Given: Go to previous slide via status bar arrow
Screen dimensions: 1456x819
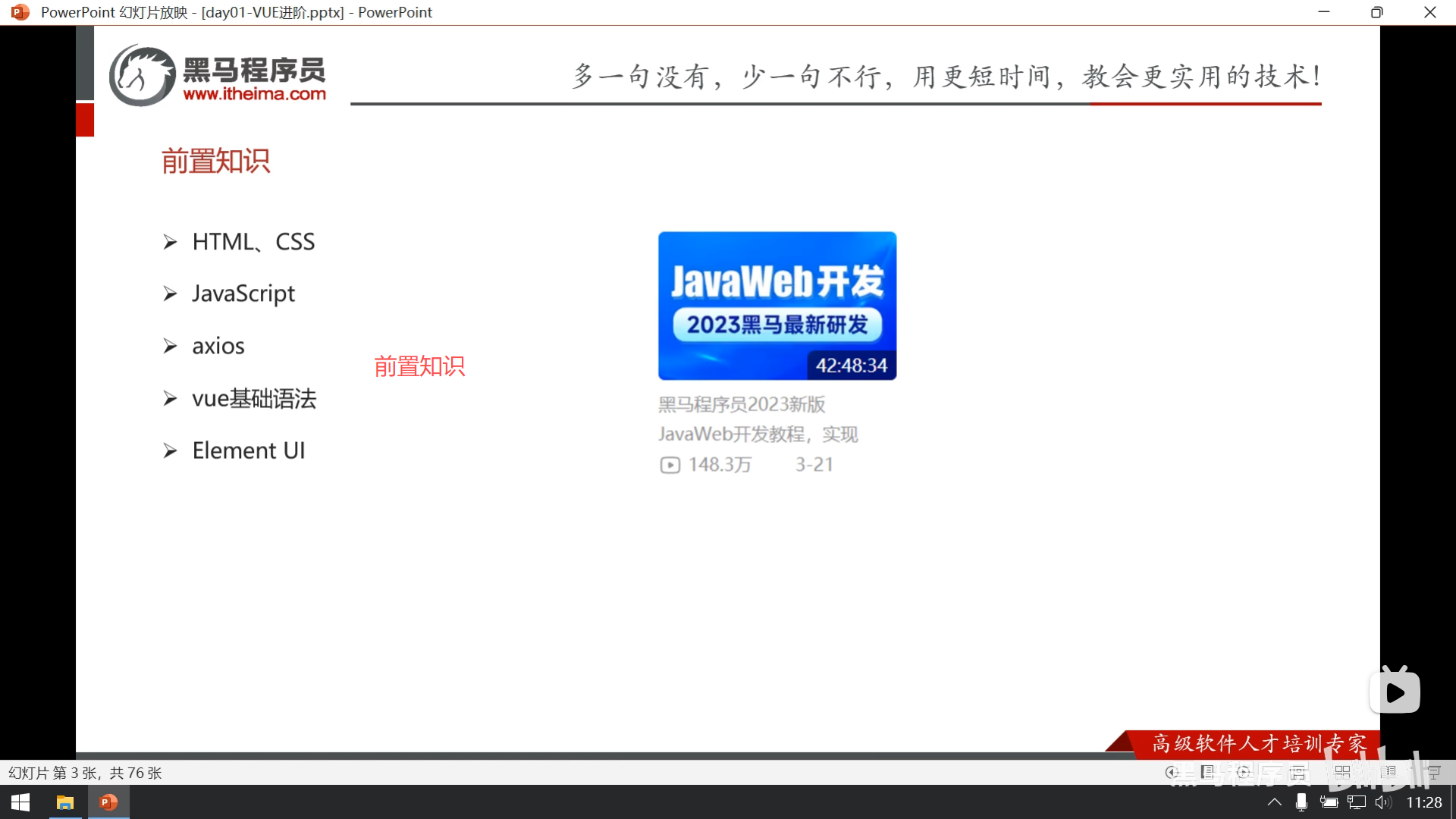Looking at the screenshot, I should tap(1172, 772).
